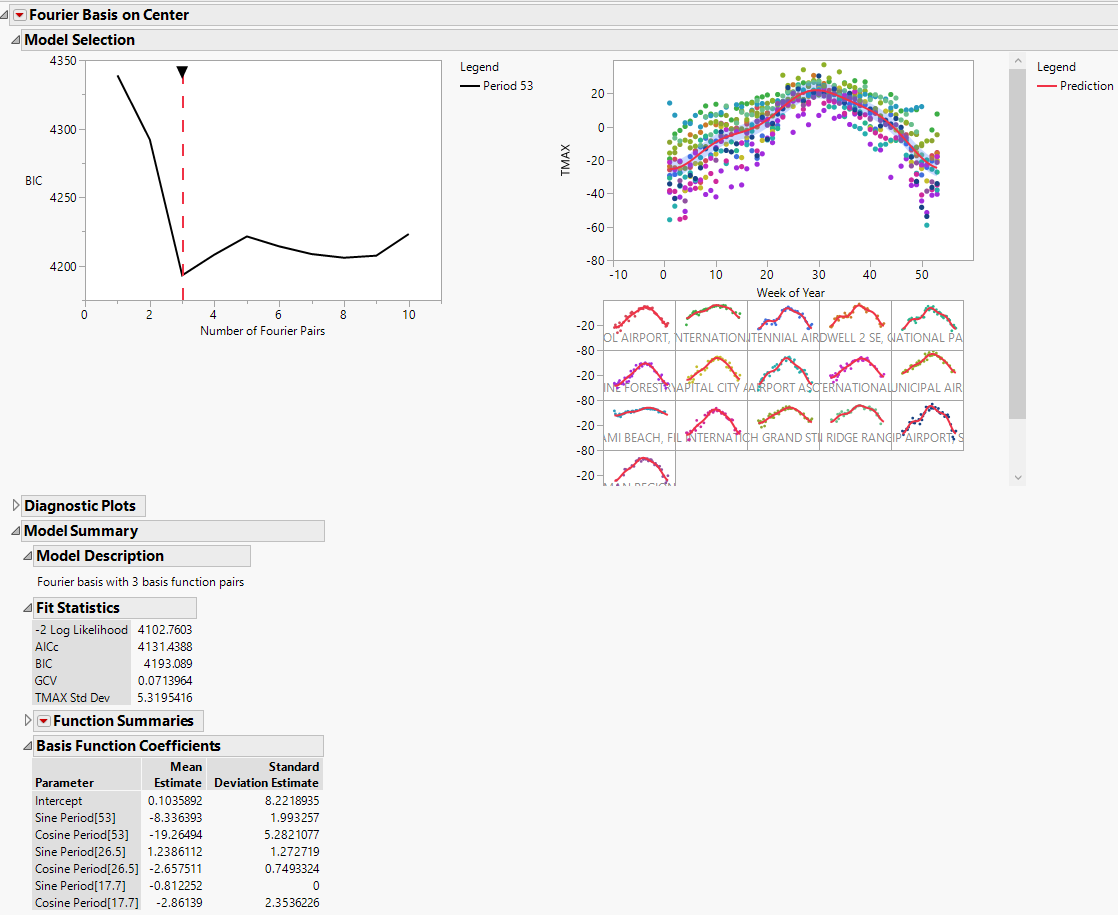Click the scroll up arrow of the plot scrollbar

(x=1017, y=61)
